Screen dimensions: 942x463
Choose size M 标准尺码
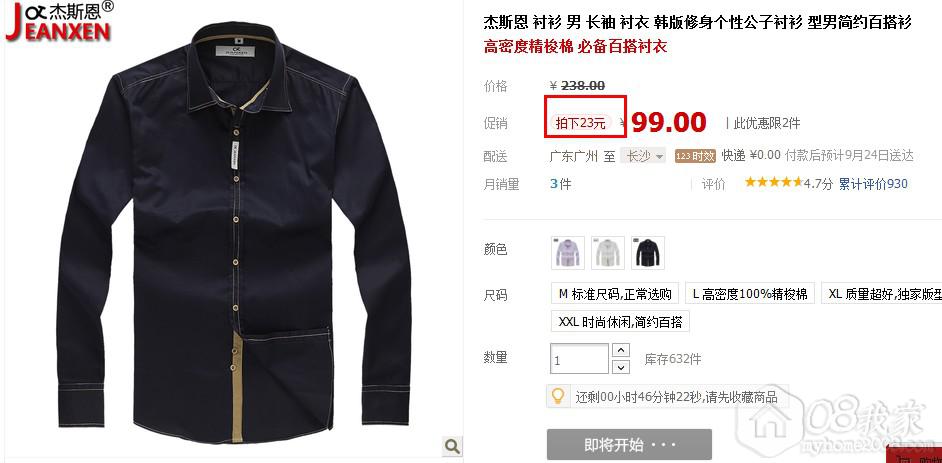point(615,294)
